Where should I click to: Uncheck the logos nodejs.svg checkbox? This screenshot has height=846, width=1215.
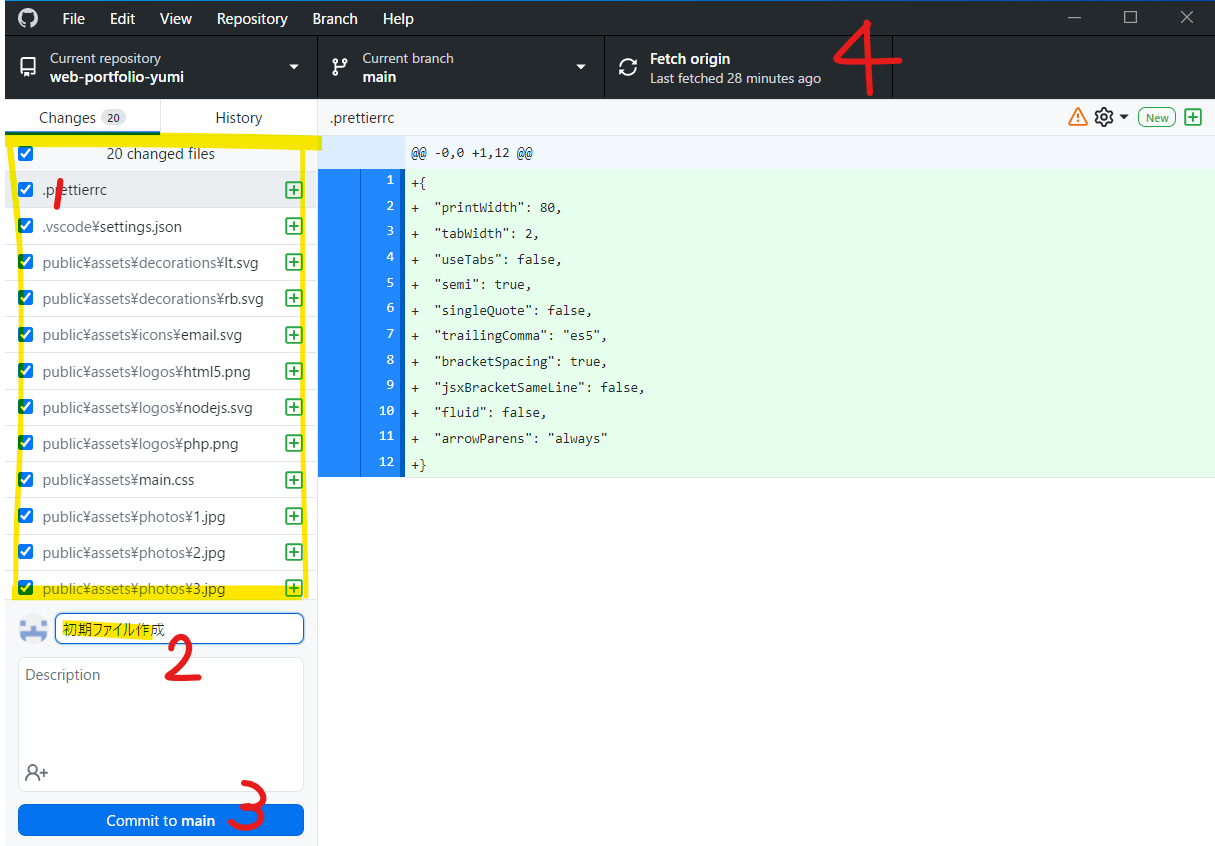click(26, 407)
